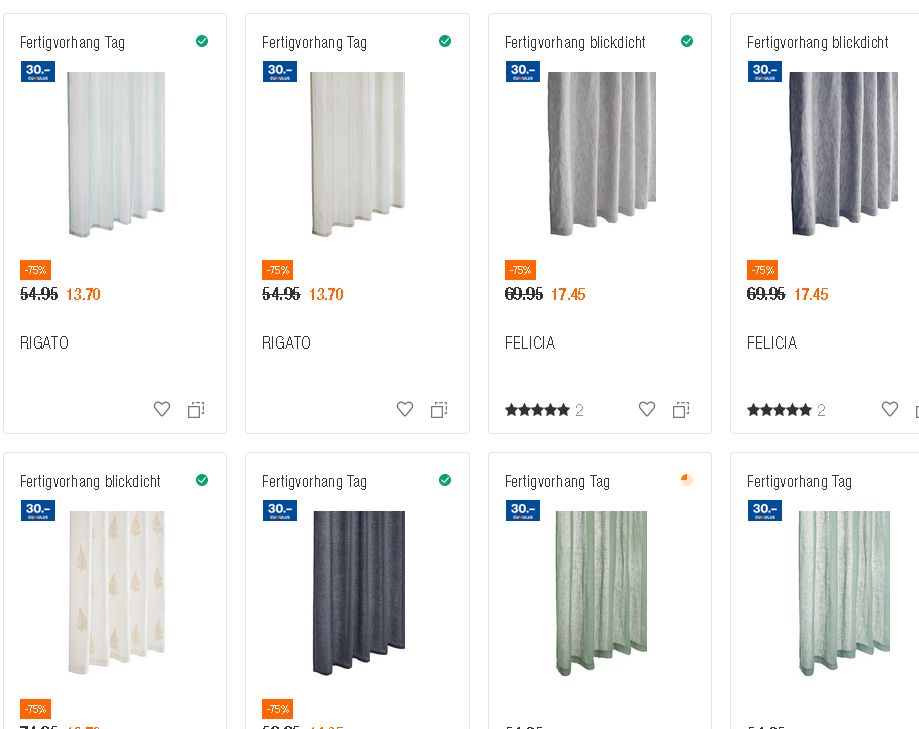Open the star rating of the light grey FELICIA
919x729 pixels.
pyautogui.click(x=538, y=410)
